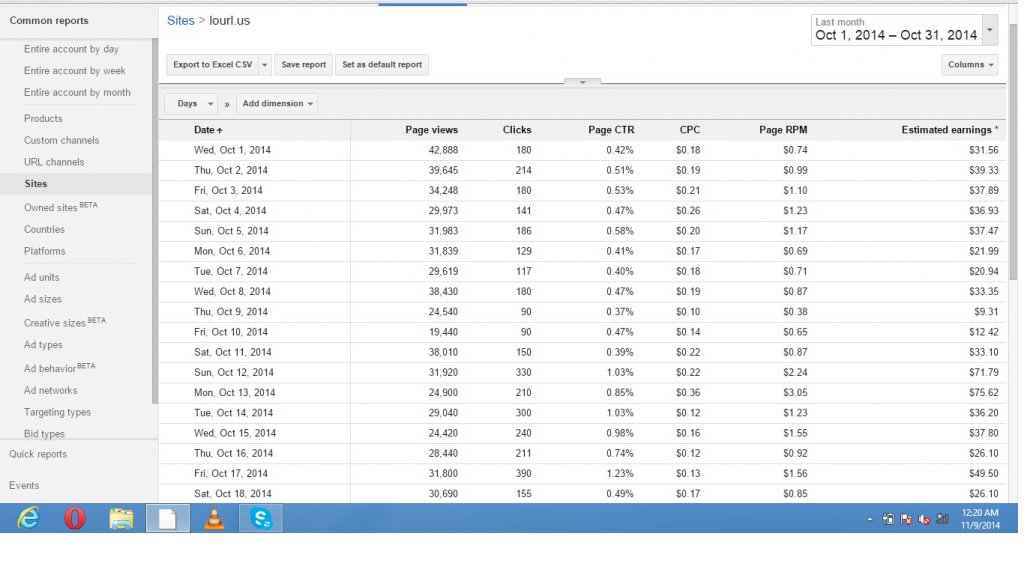This screenshot has height=581, width=1024.
Task: Click the Fri, Oct 17, 2014 row date
Action: pos(231,474)
